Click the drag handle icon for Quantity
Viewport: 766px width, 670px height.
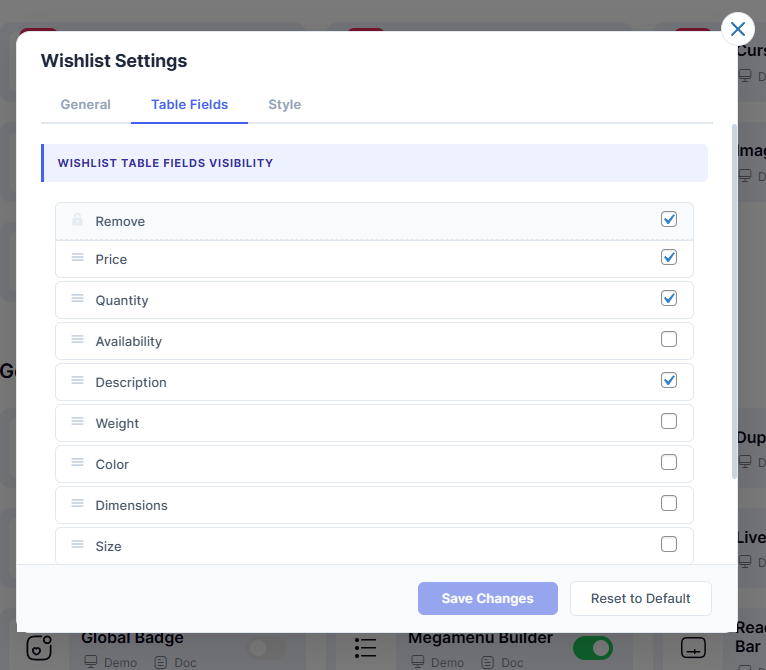pyautogui.click(x=77, y=299)
